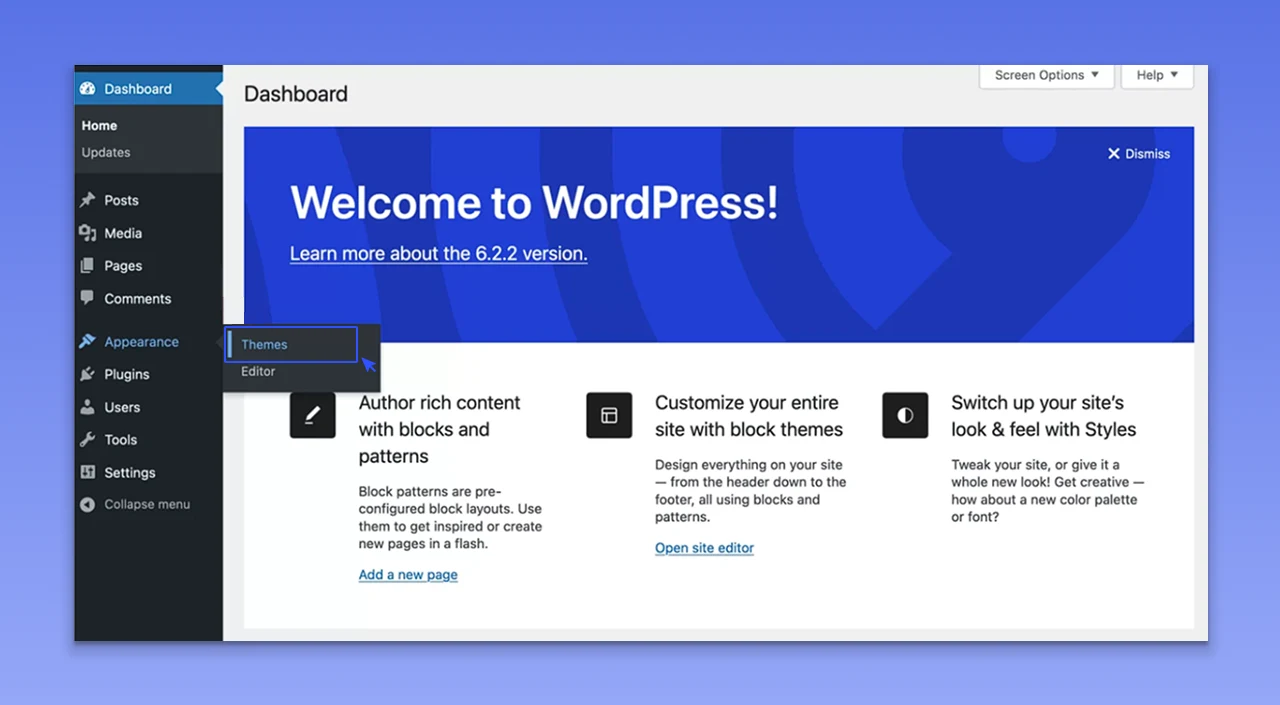Click the Collapse menu label
1280x705 pixels.
click(x=147, y=505)
